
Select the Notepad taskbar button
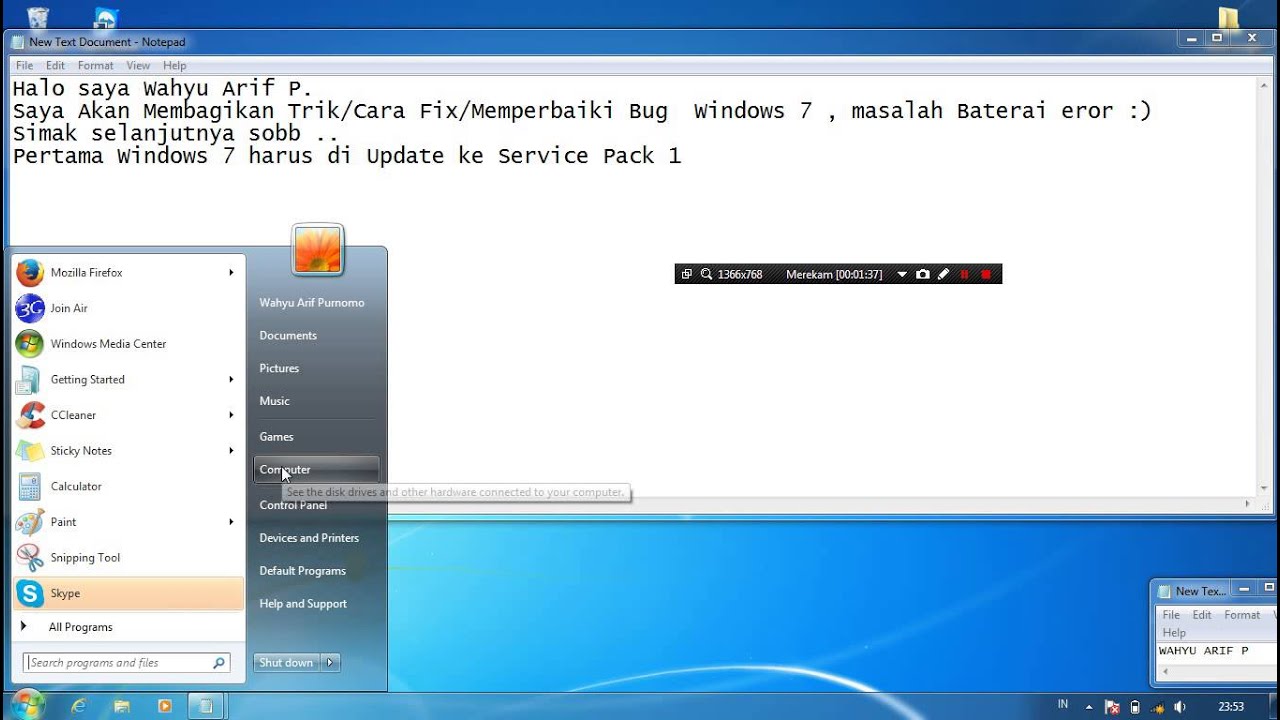click(x=206, y=706)
